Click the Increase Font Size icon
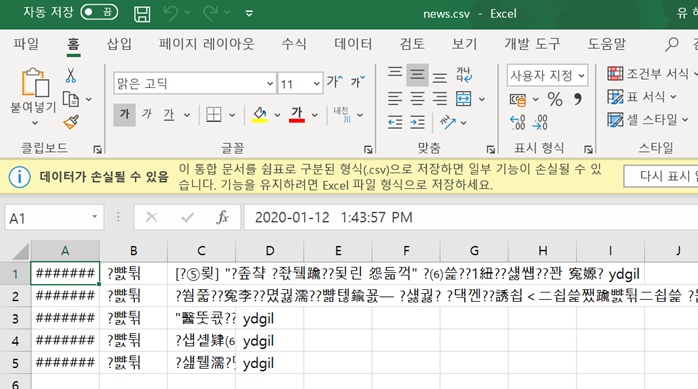Viewport: 698px width, 389px height. point(335,81)
